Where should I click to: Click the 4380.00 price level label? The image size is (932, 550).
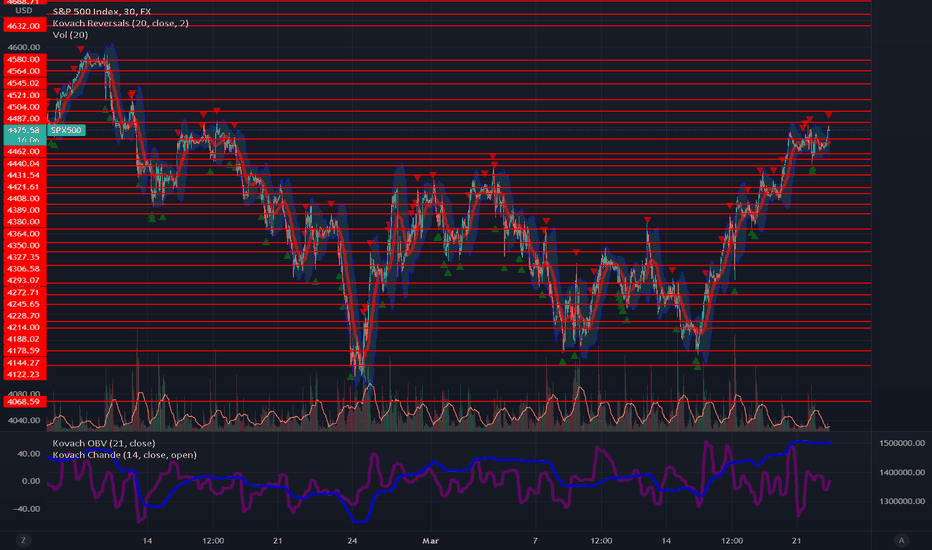tap(24, 222)
